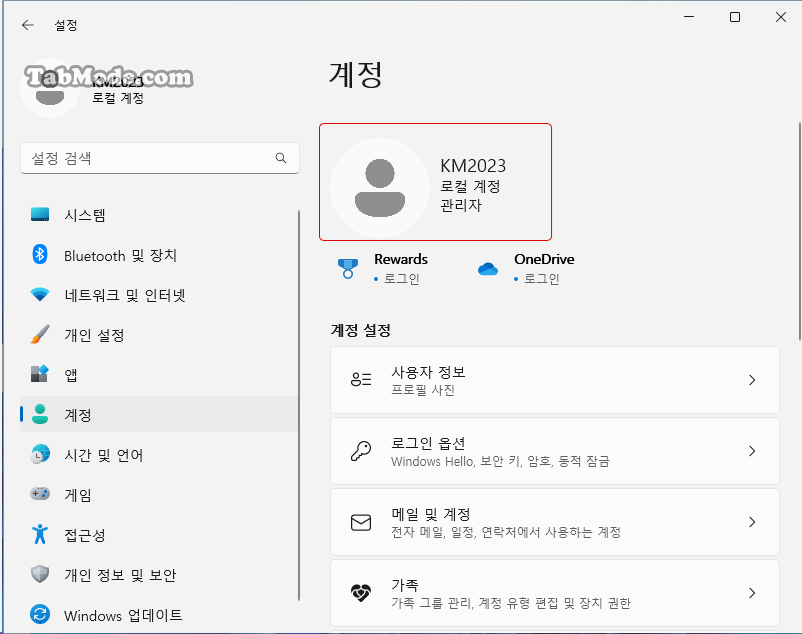Image resolution: width=802 pixels, height=634 pixels.
Task: Click OneDrive 로그인 link
Action: coord(542,279)
